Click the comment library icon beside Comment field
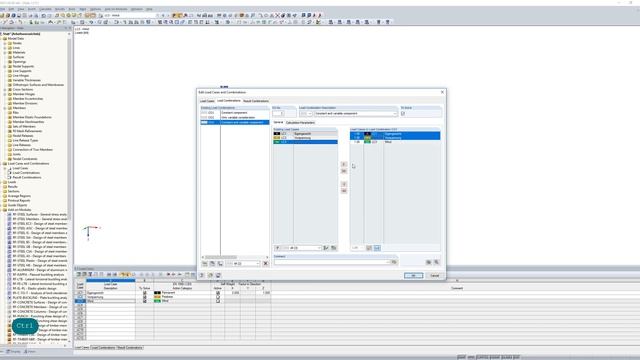The height and width of the screenshot is (360, 640). 394,262
